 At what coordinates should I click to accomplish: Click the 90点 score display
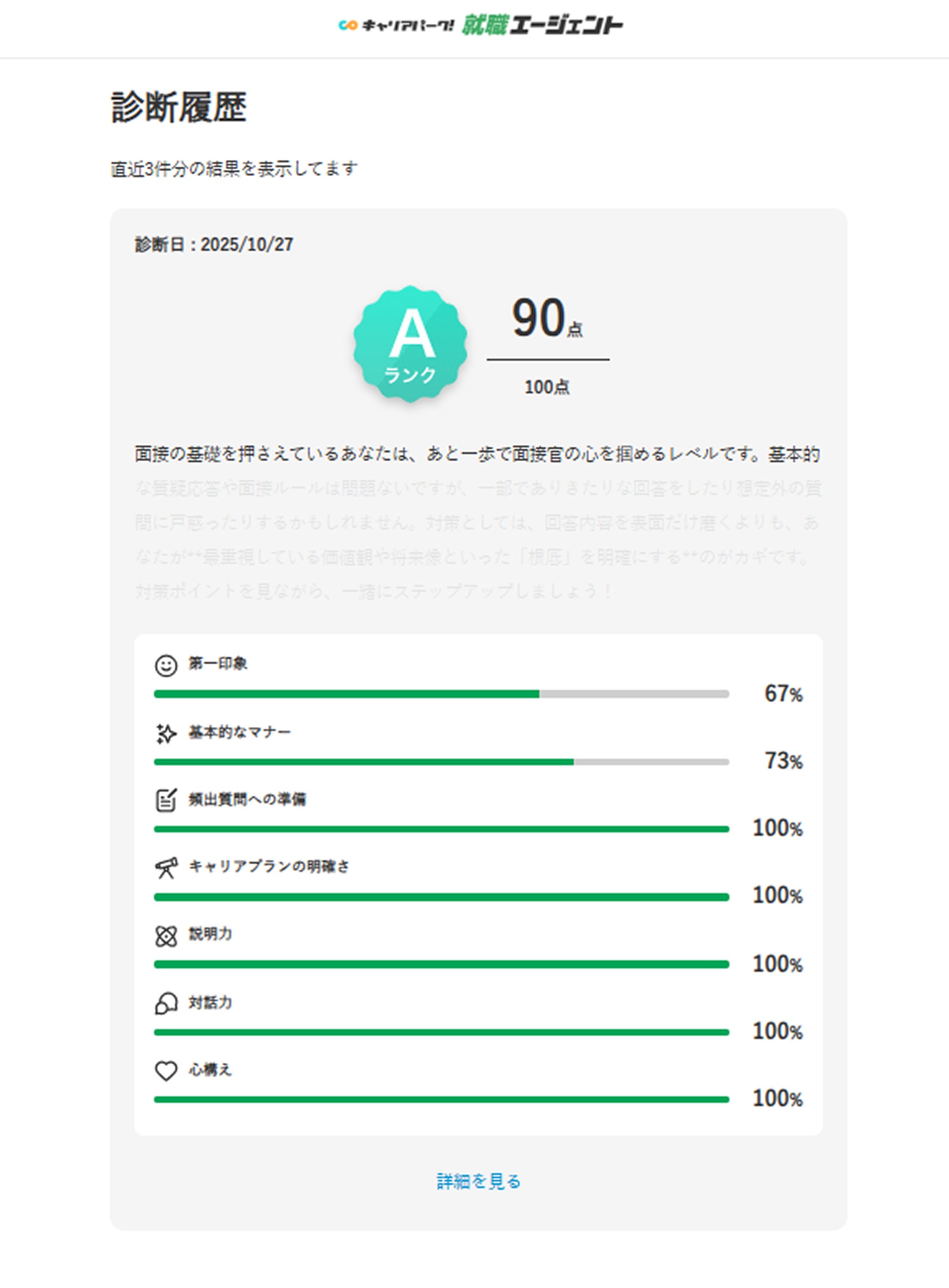click(x=547, y=318)
